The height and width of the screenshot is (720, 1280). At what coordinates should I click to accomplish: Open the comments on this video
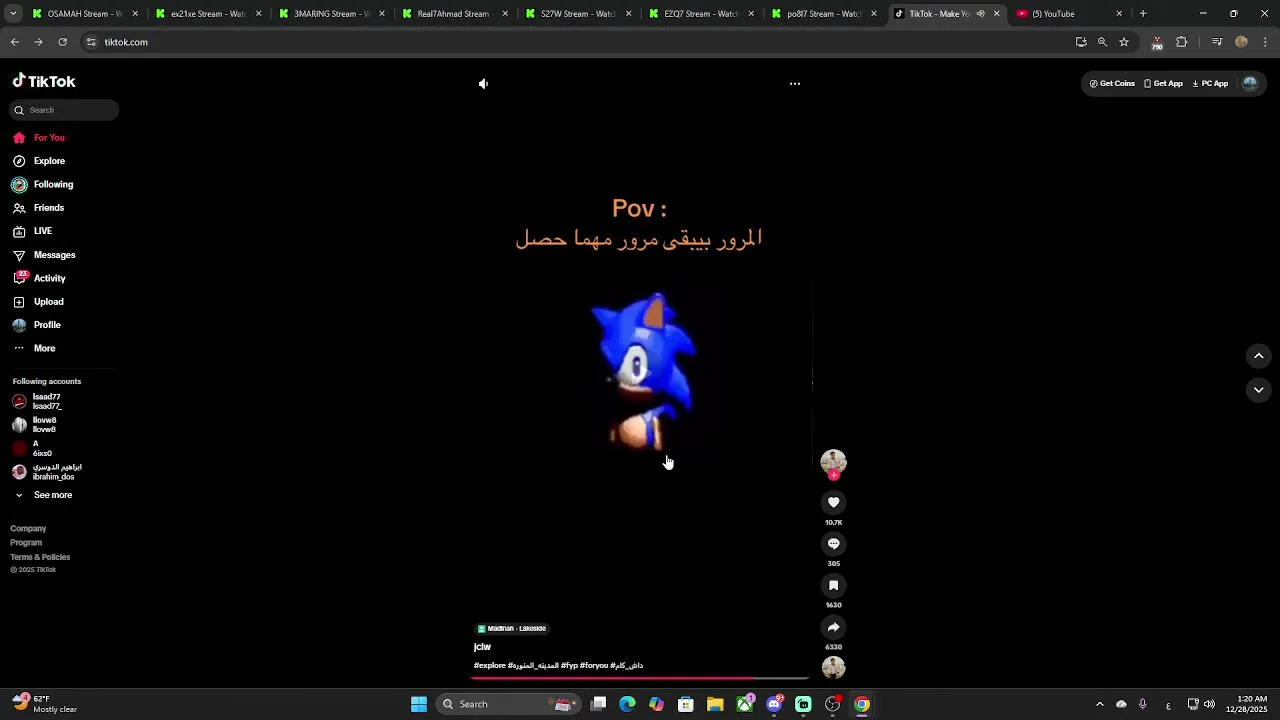(x=833, y=544)
